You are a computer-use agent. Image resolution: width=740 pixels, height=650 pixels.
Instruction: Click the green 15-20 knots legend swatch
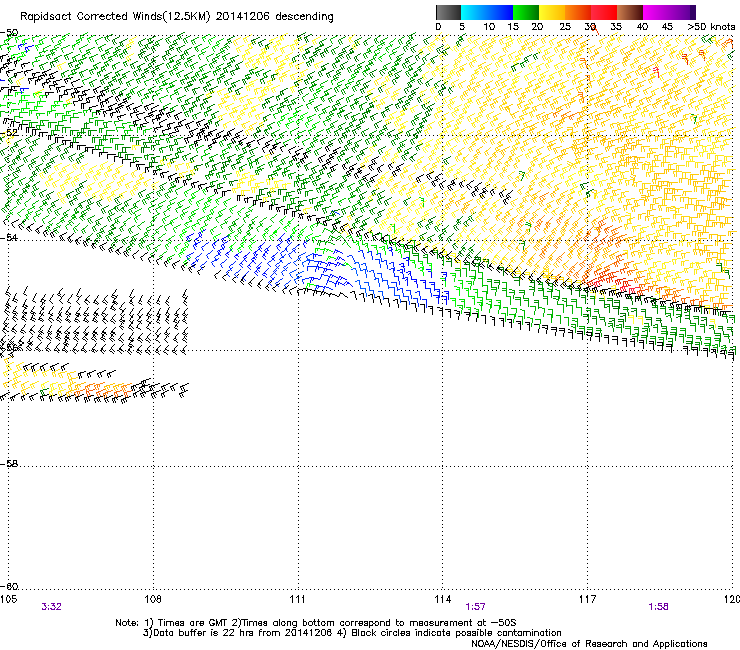pos(526,12)
